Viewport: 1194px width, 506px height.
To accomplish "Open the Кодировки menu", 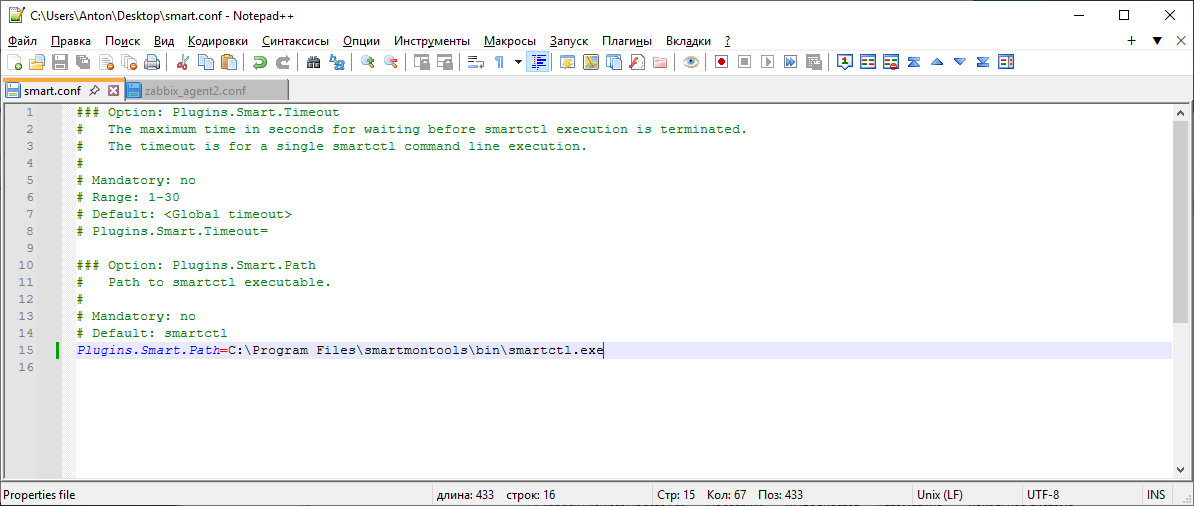I will coord(218,41).
